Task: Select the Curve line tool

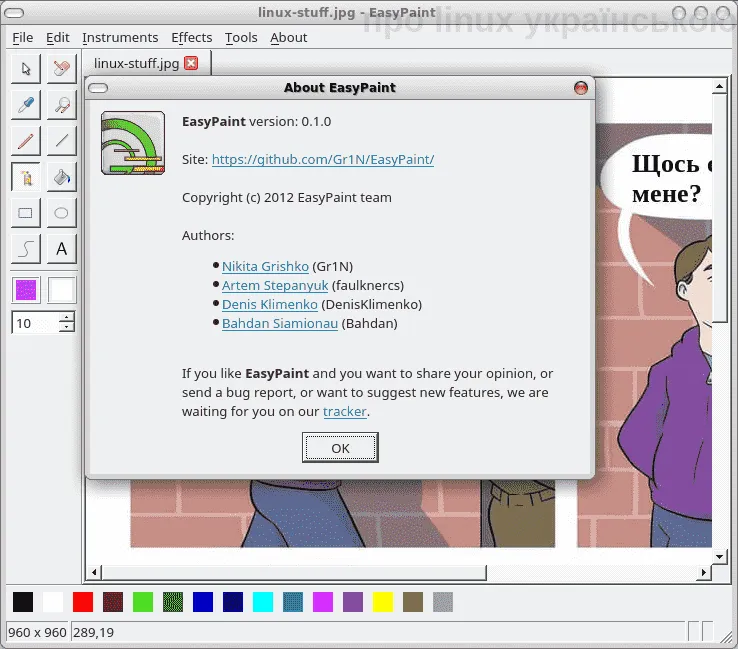Action: click(26, 249)
